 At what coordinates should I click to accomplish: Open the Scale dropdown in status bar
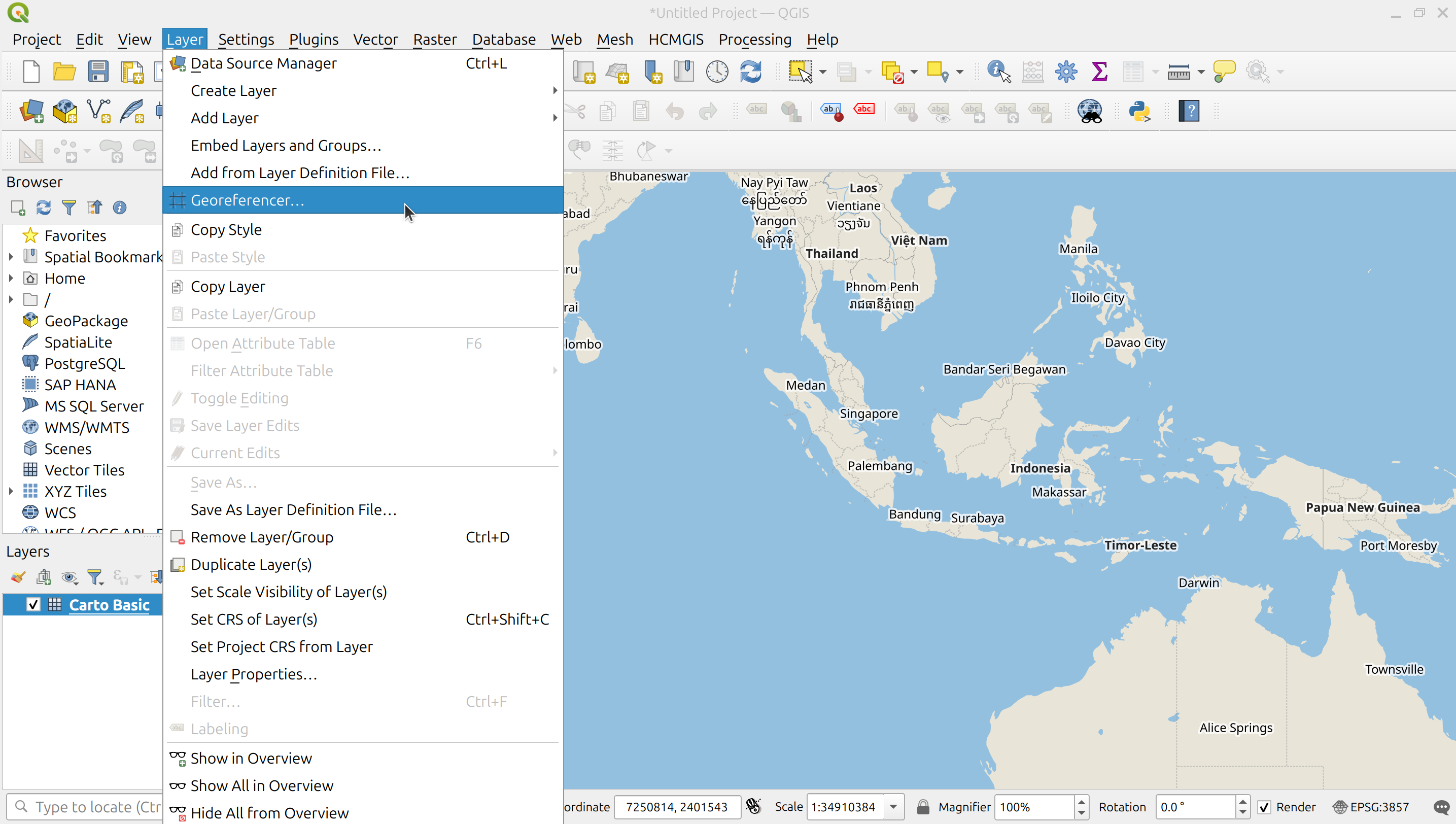893,806
